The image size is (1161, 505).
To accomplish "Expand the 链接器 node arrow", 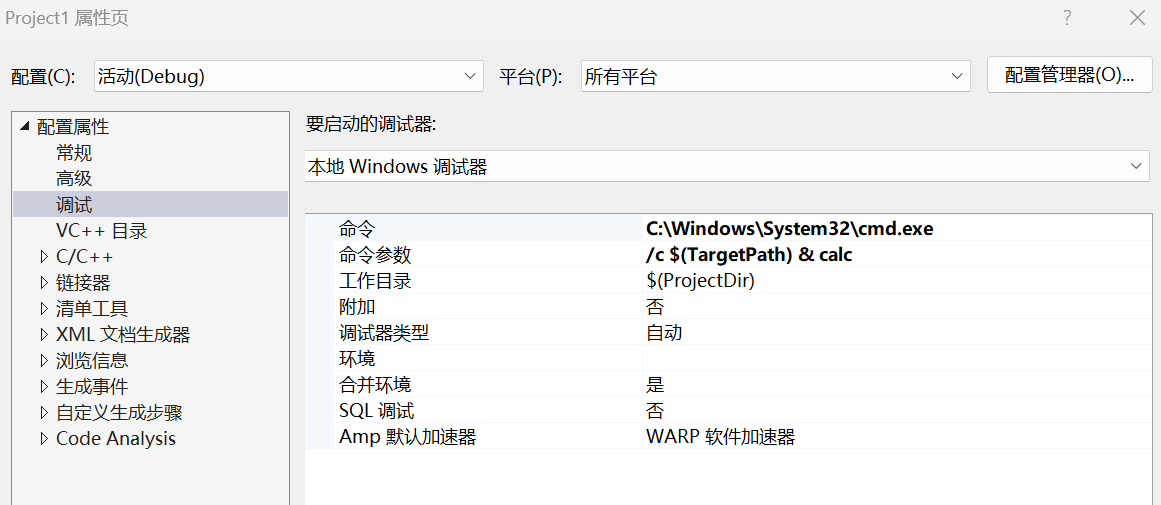I will coord(44,283).
